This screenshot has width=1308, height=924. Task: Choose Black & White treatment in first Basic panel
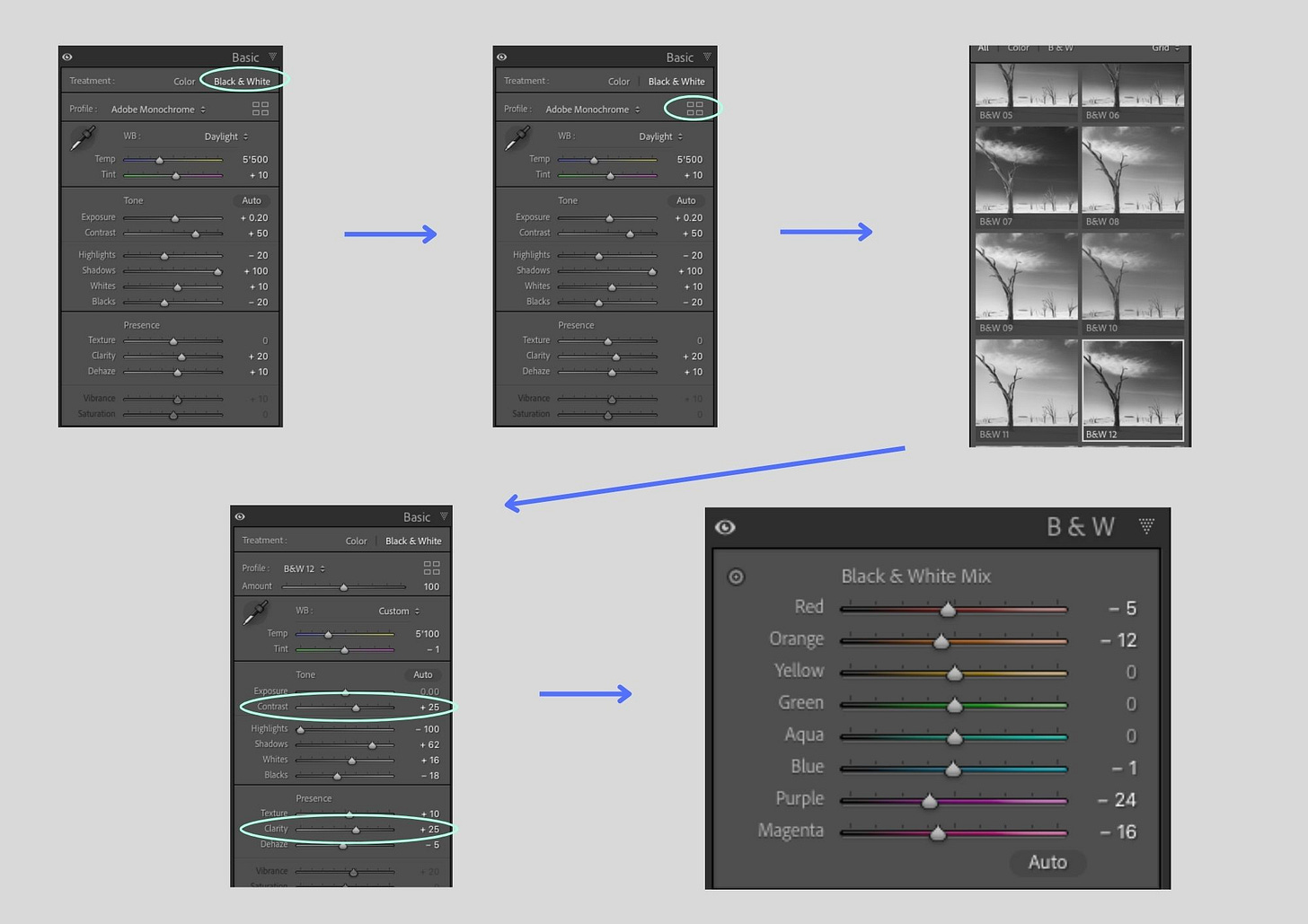click(x=242, y=81)
